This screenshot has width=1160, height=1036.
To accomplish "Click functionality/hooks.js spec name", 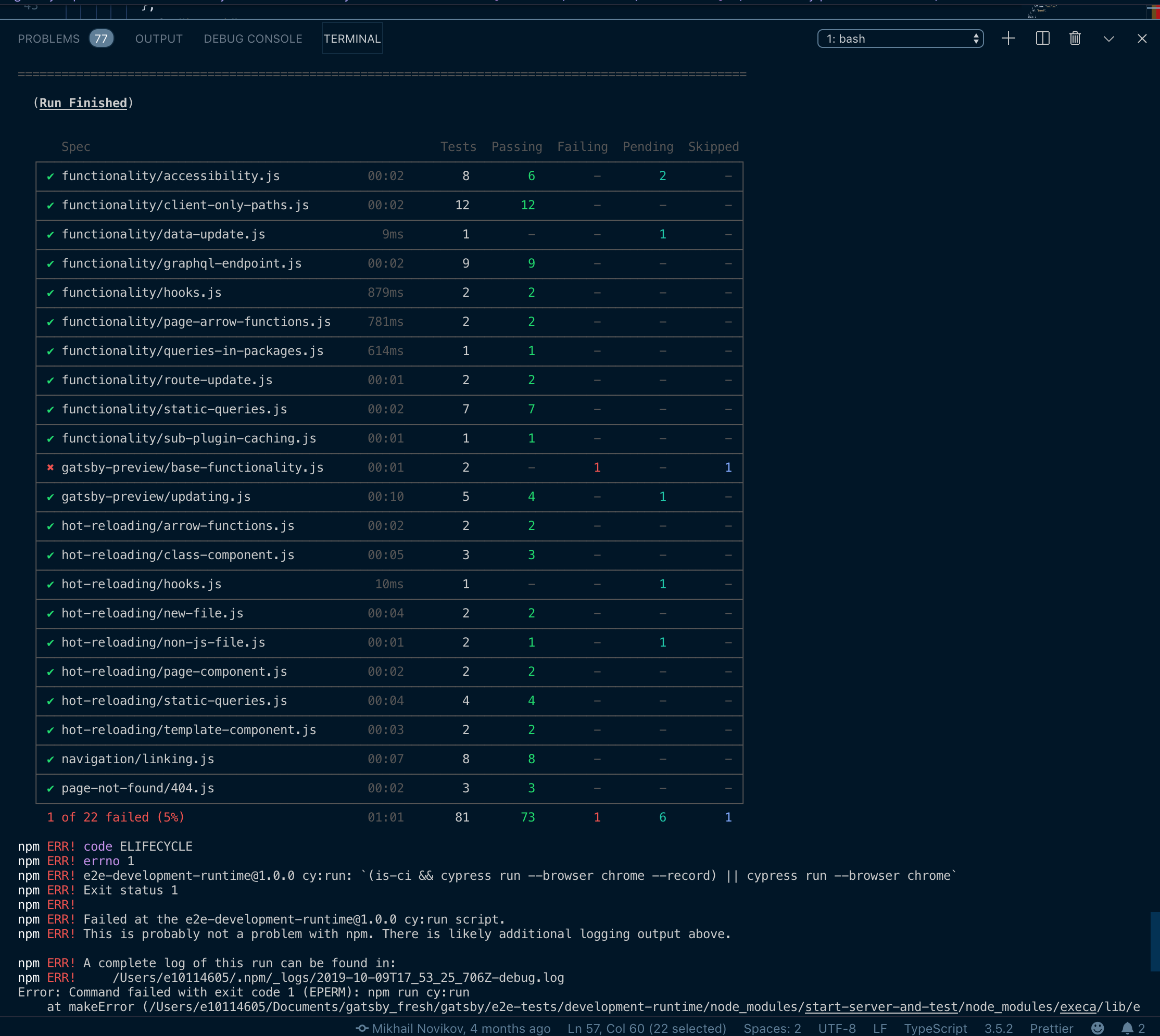I will tap(142, 293).
